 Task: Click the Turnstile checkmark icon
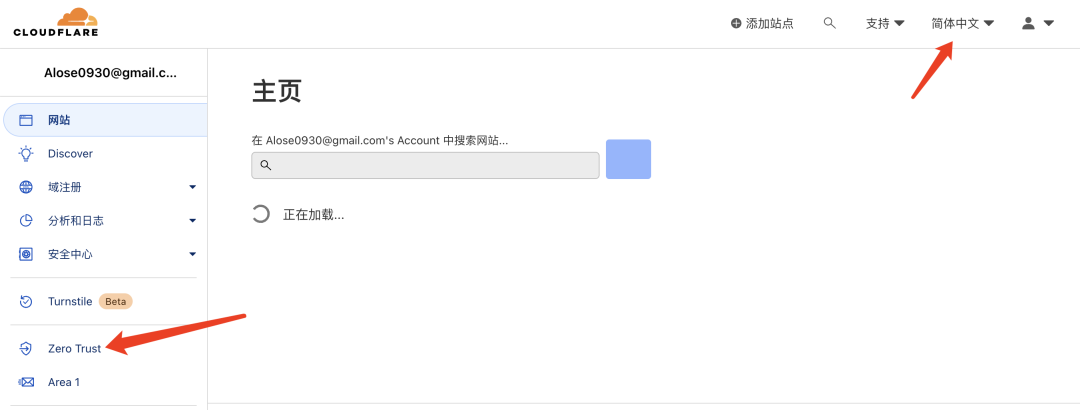coord(25,301)
